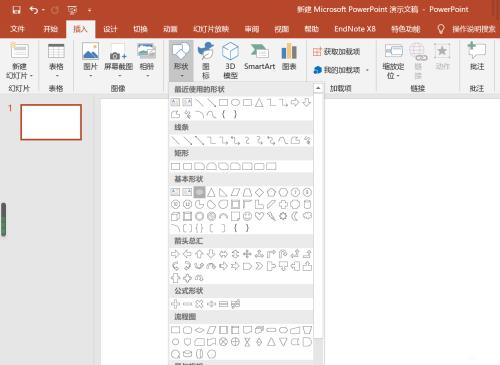Select the Right Arrow in 箭头总汇

point(175,254)
